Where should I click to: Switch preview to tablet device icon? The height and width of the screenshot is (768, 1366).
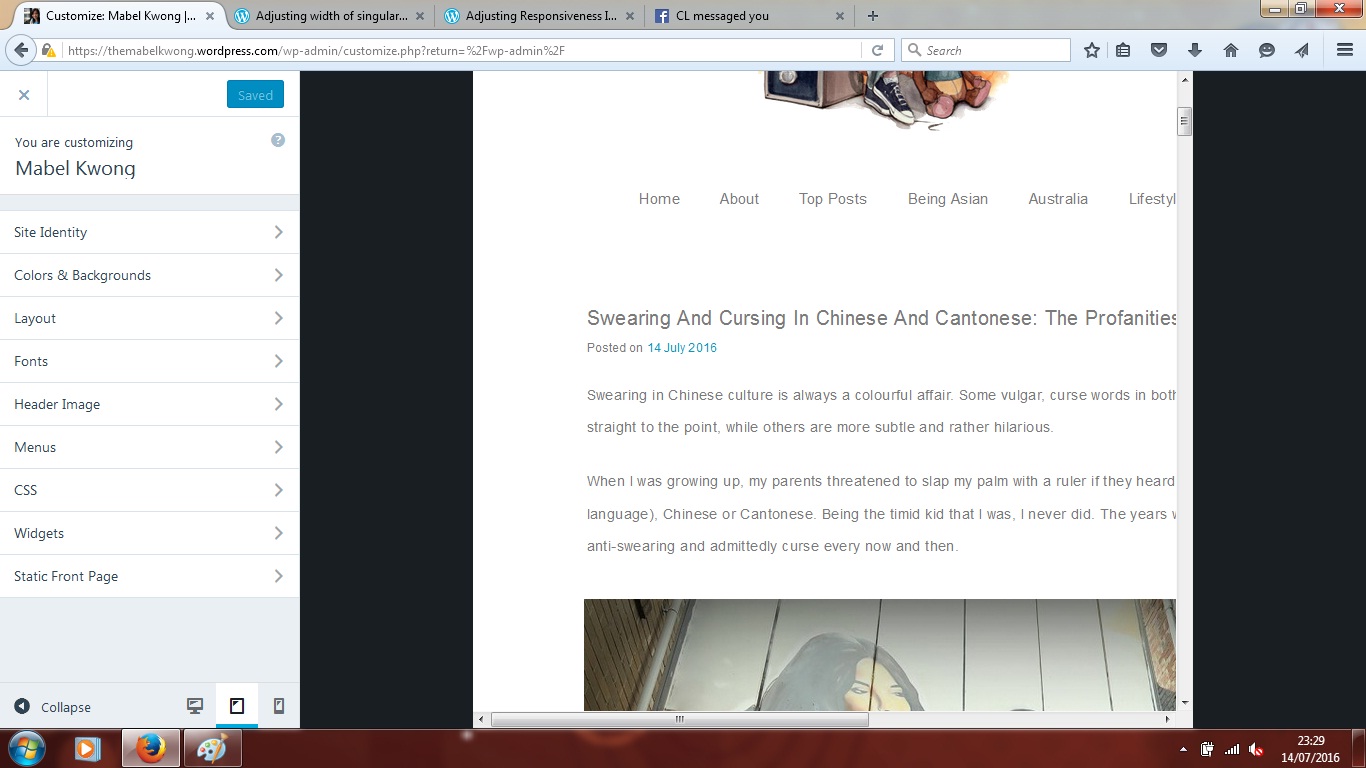click(237, 706)
